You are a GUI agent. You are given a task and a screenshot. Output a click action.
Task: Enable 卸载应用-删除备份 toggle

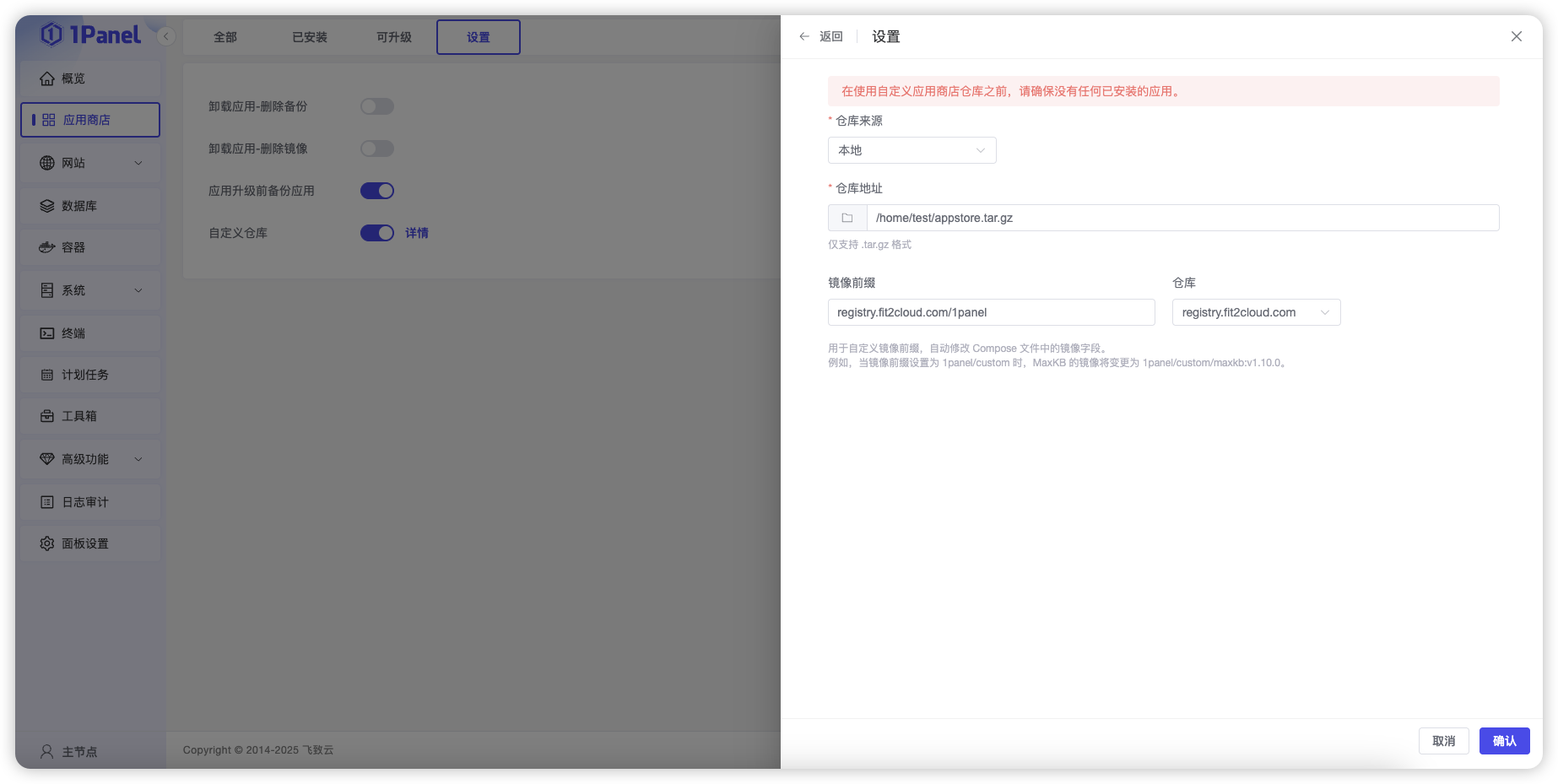377,105
